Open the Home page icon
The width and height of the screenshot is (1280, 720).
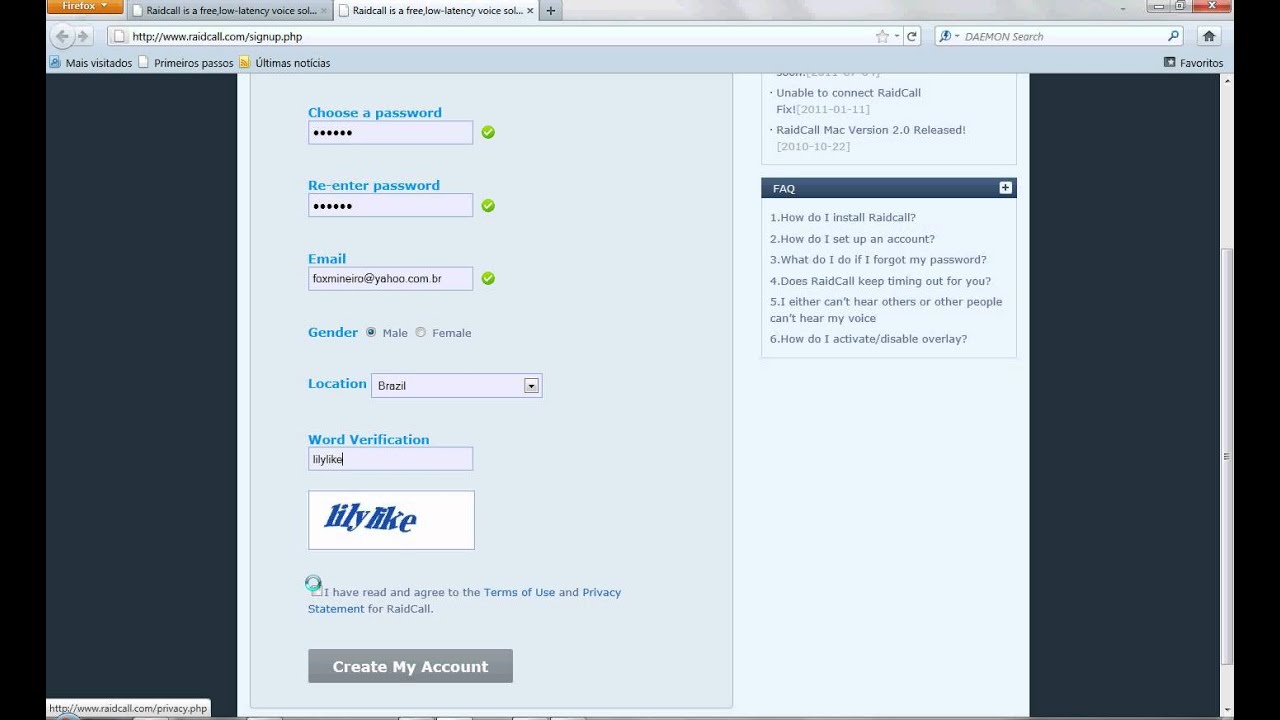tap(1209, 36)
